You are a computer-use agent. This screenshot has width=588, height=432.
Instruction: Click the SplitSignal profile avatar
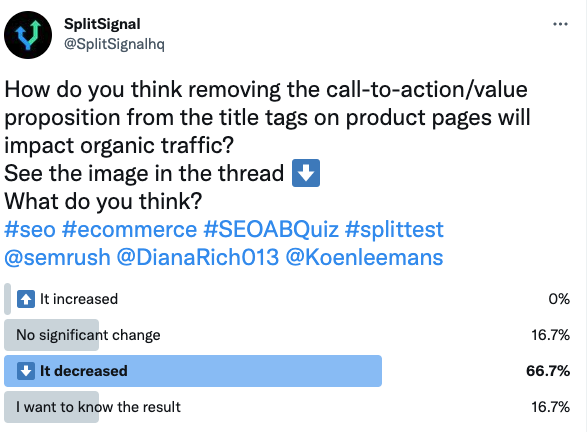pos(28,35)
